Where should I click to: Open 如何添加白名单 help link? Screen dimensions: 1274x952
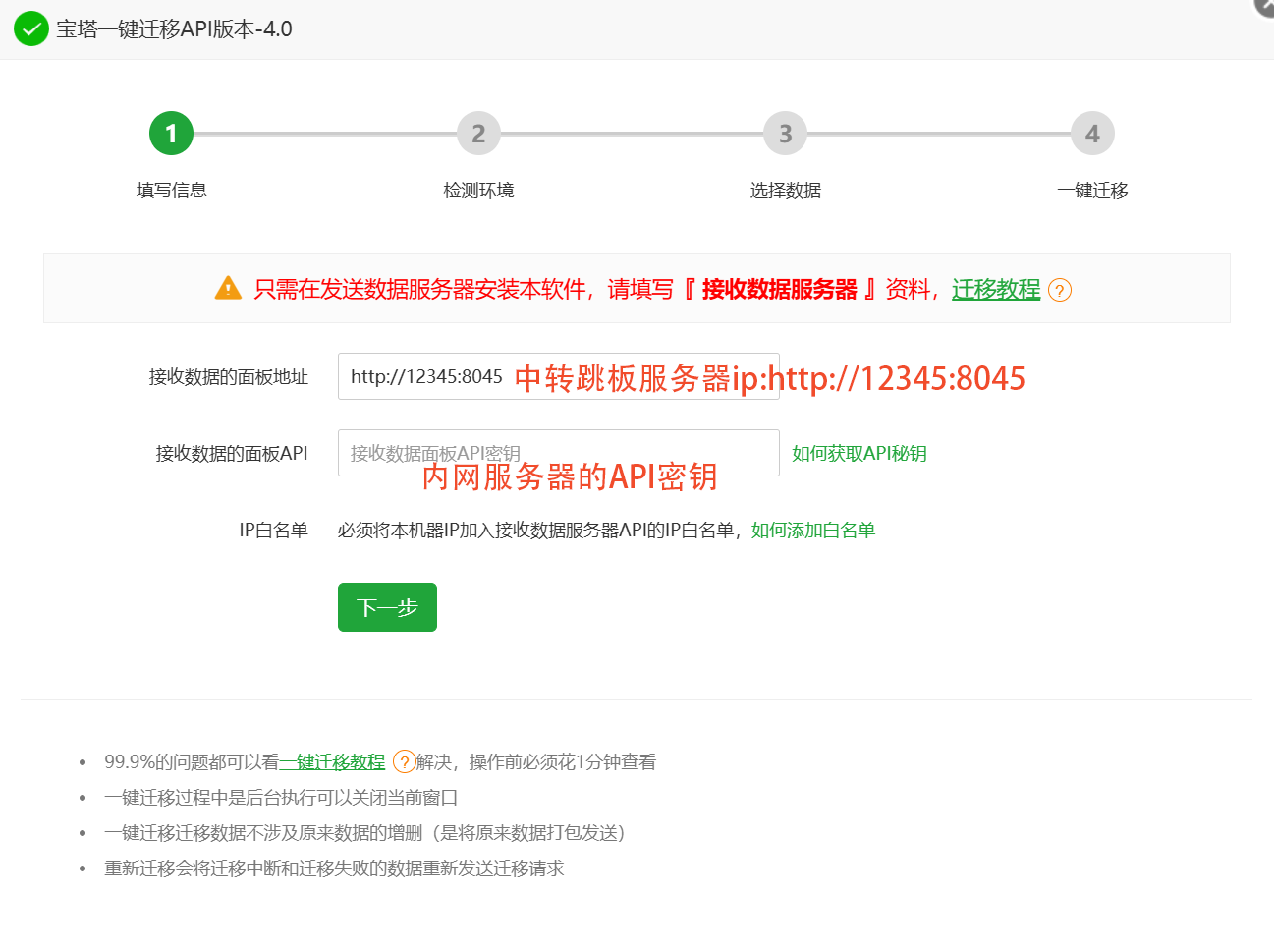[813, 531]
